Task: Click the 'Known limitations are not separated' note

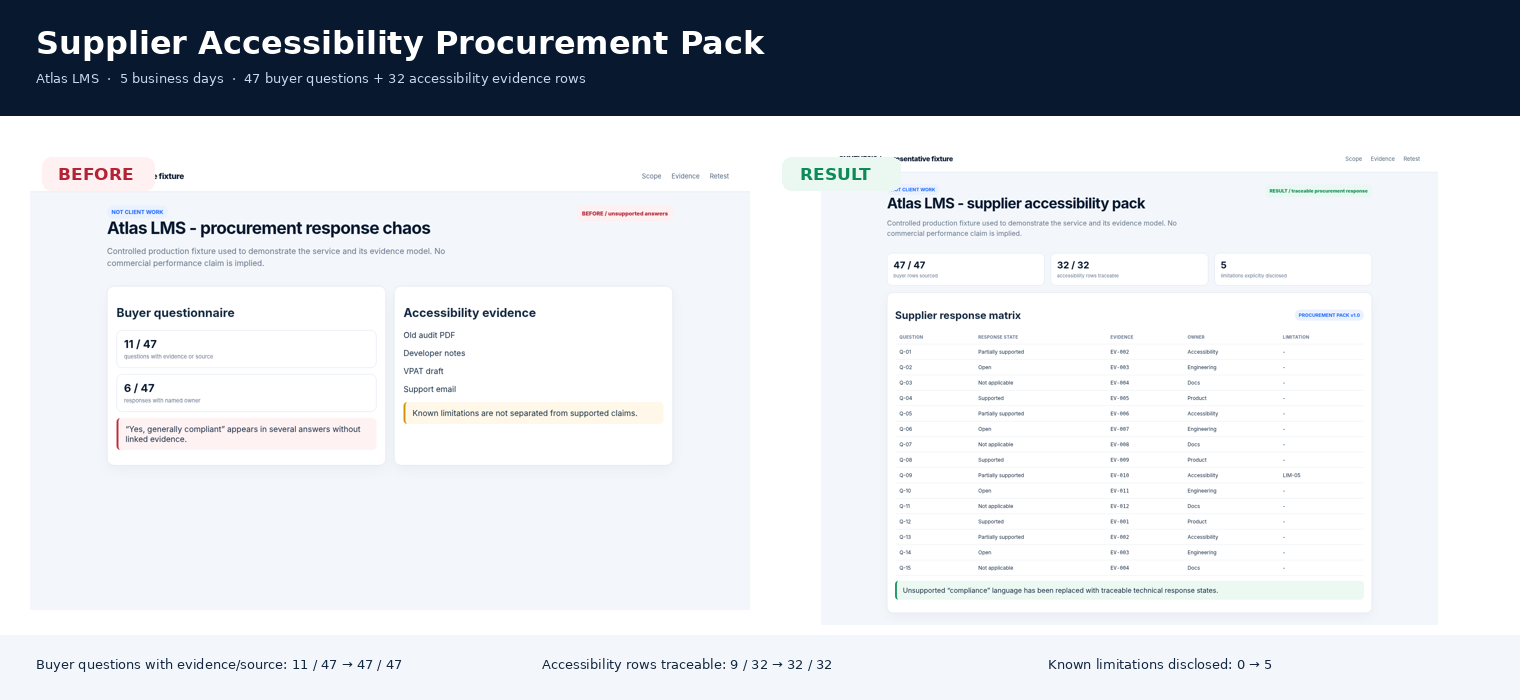Action: (x=533, y=413)
